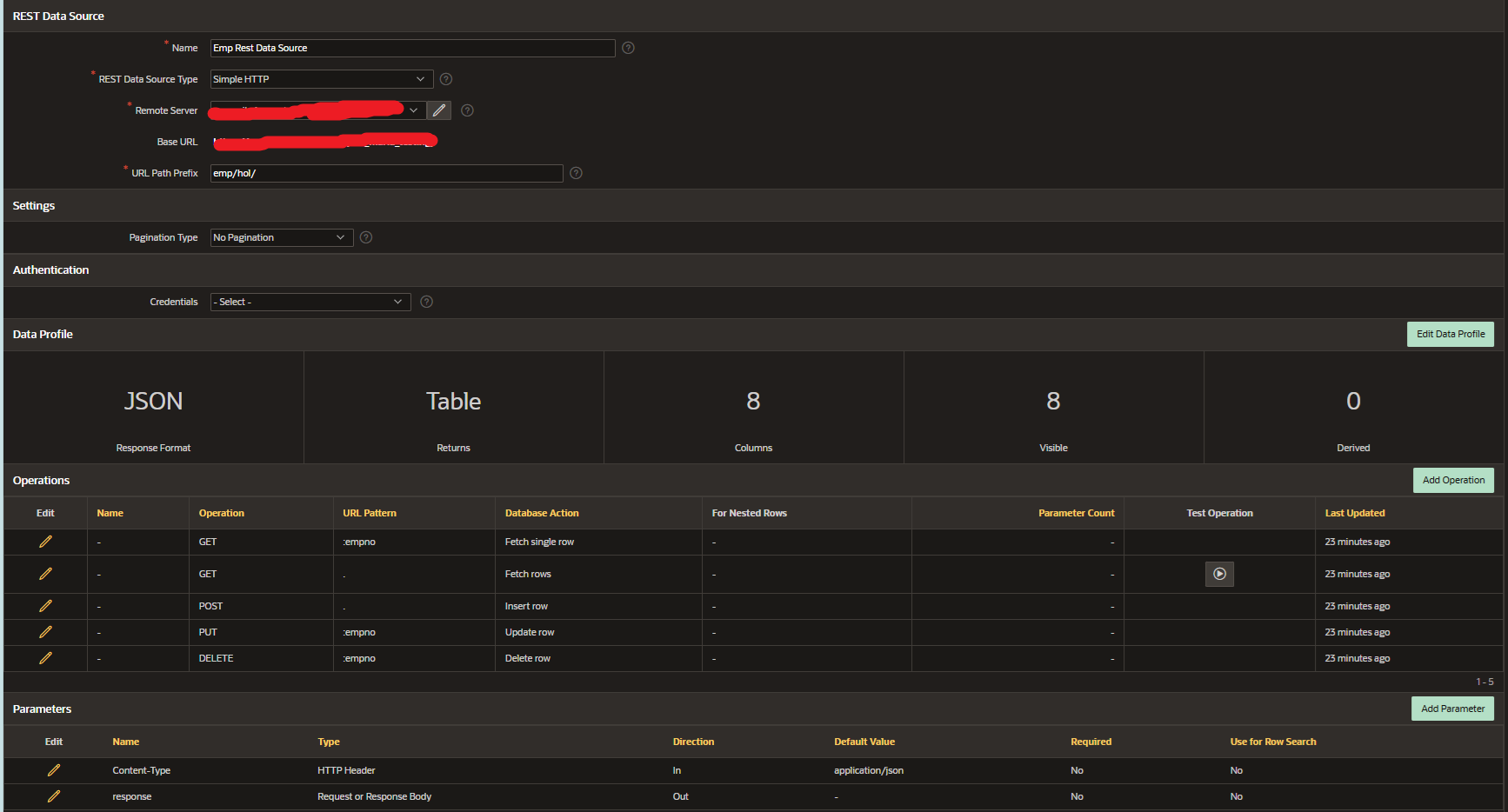
Task: Click the 'Insert row' database action cell
Action: [x=526, y=606]
